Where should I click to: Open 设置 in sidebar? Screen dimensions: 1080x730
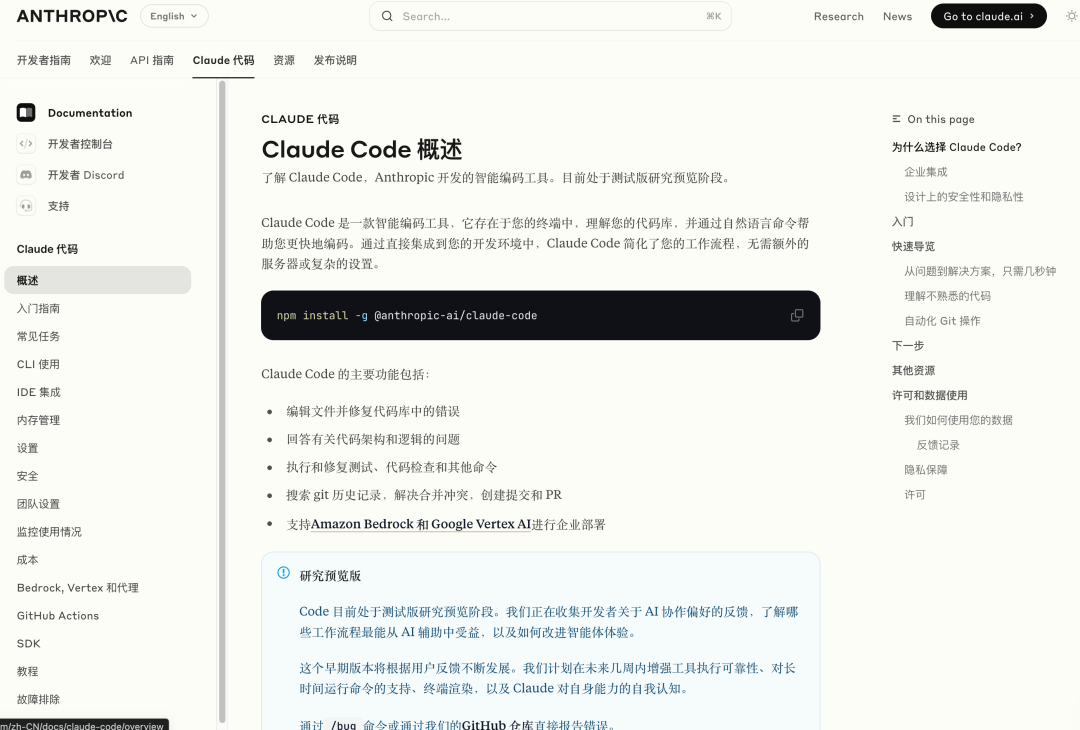pyautogui.click(x=28, y=448)
